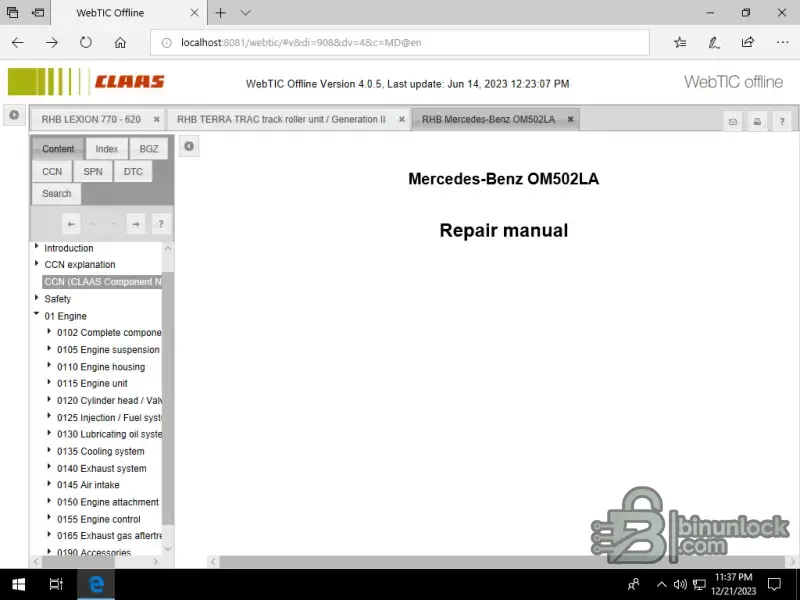Click the navigation tree vertical scrollbar

tap(168, 399)
